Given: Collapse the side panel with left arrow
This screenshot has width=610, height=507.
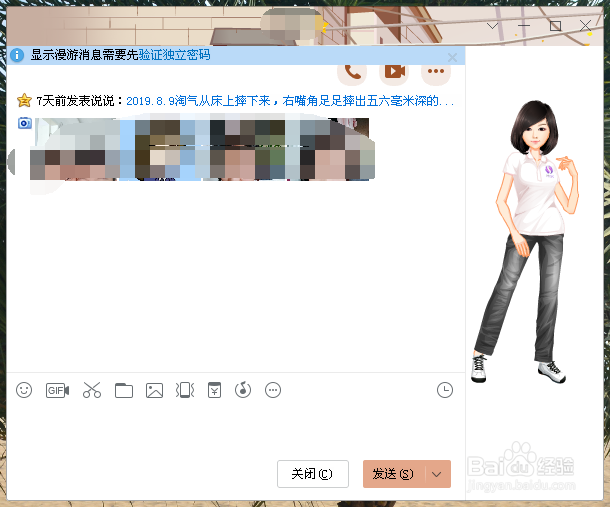Looking at the screenshot, I should pyautogui.click(x=11, y=161).
